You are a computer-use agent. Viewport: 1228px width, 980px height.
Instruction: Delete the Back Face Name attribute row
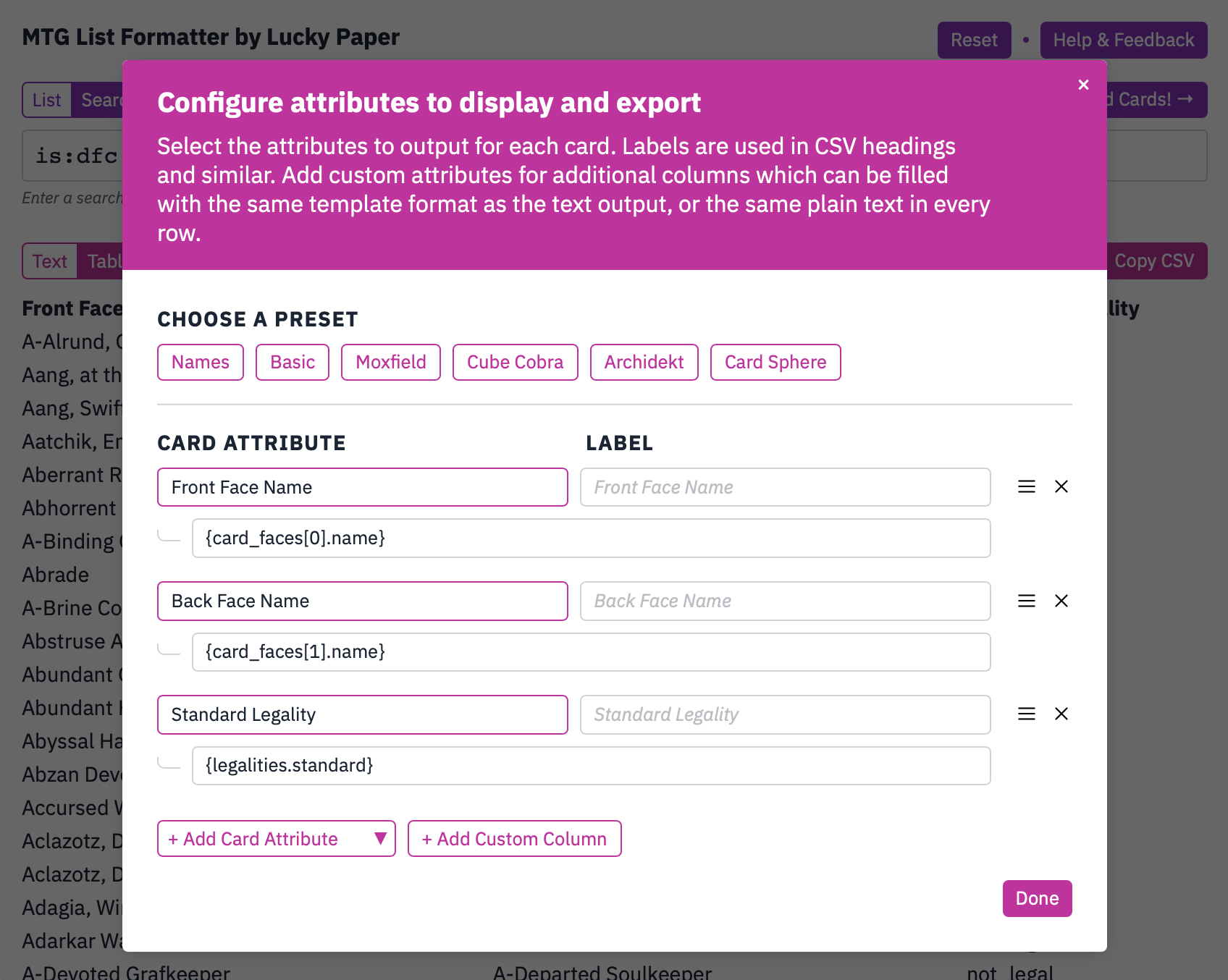click(1061, 601)
